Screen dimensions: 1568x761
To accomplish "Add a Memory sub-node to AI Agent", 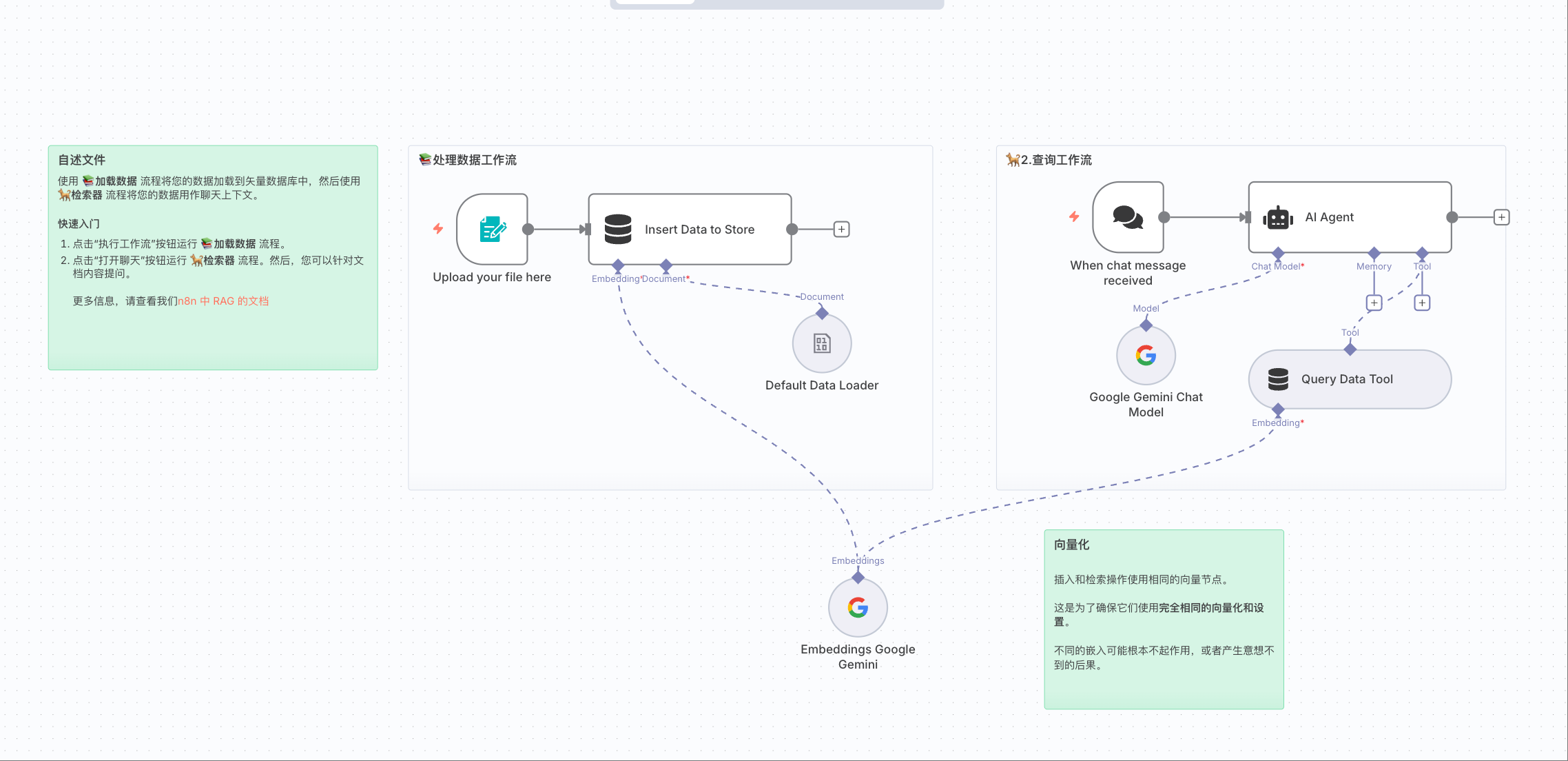I will [1374, 303].
